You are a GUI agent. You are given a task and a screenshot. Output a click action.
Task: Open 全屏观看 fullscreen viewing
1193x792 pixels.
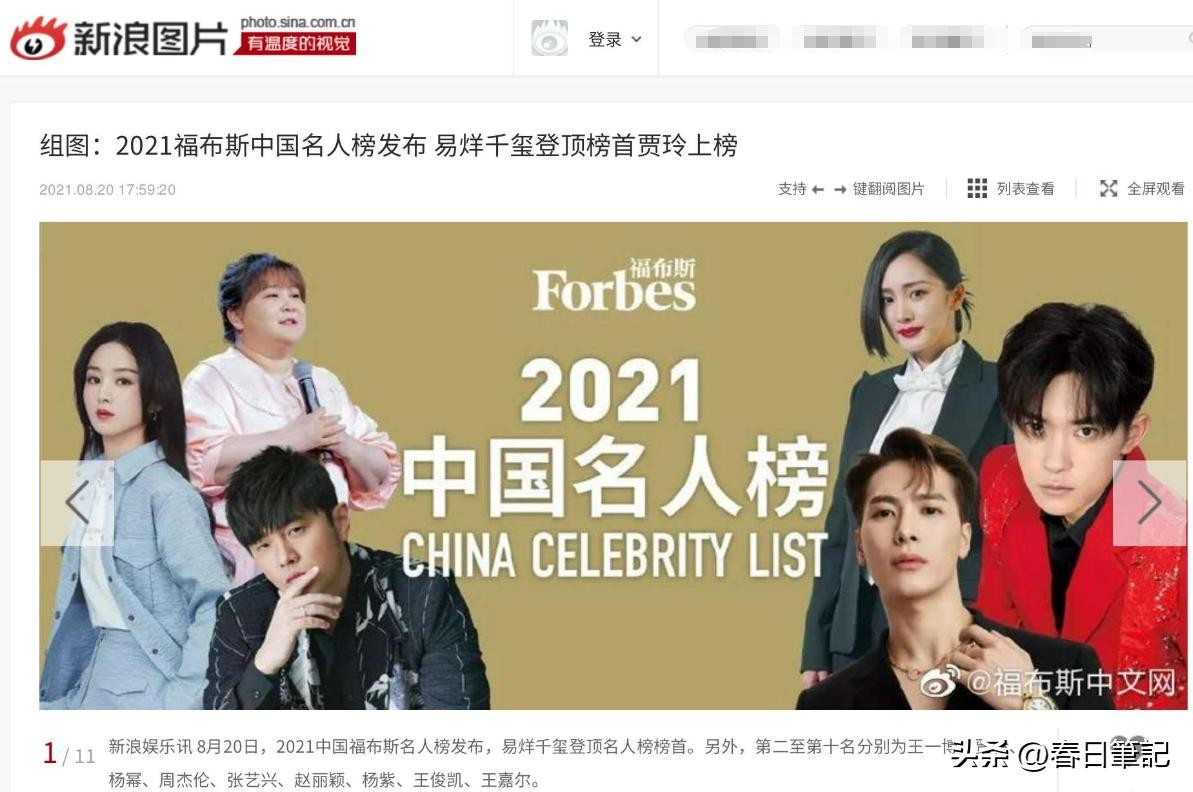click(x=1155, y=189)
